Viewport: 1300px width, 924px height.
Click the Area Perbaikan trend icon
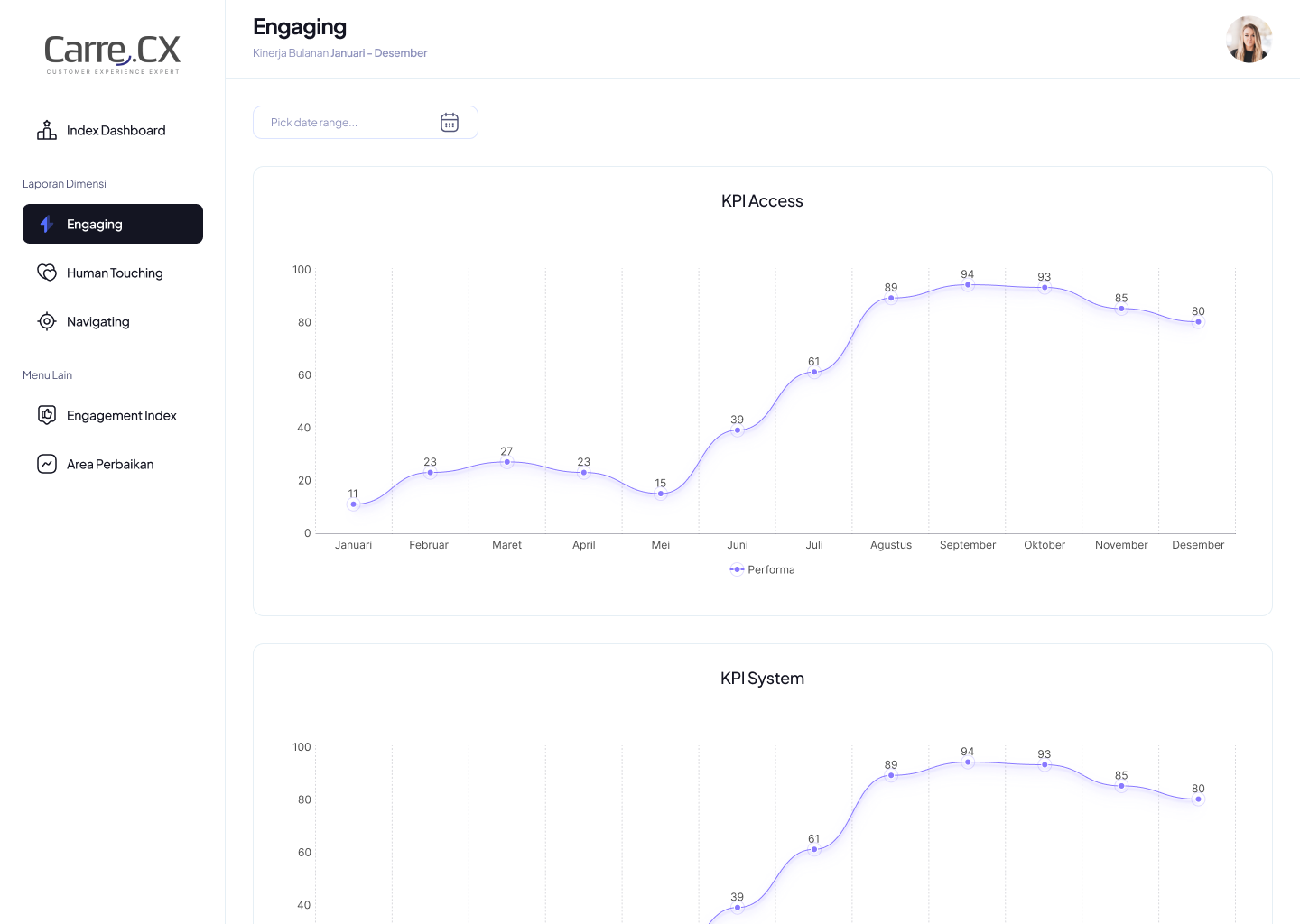46,464
